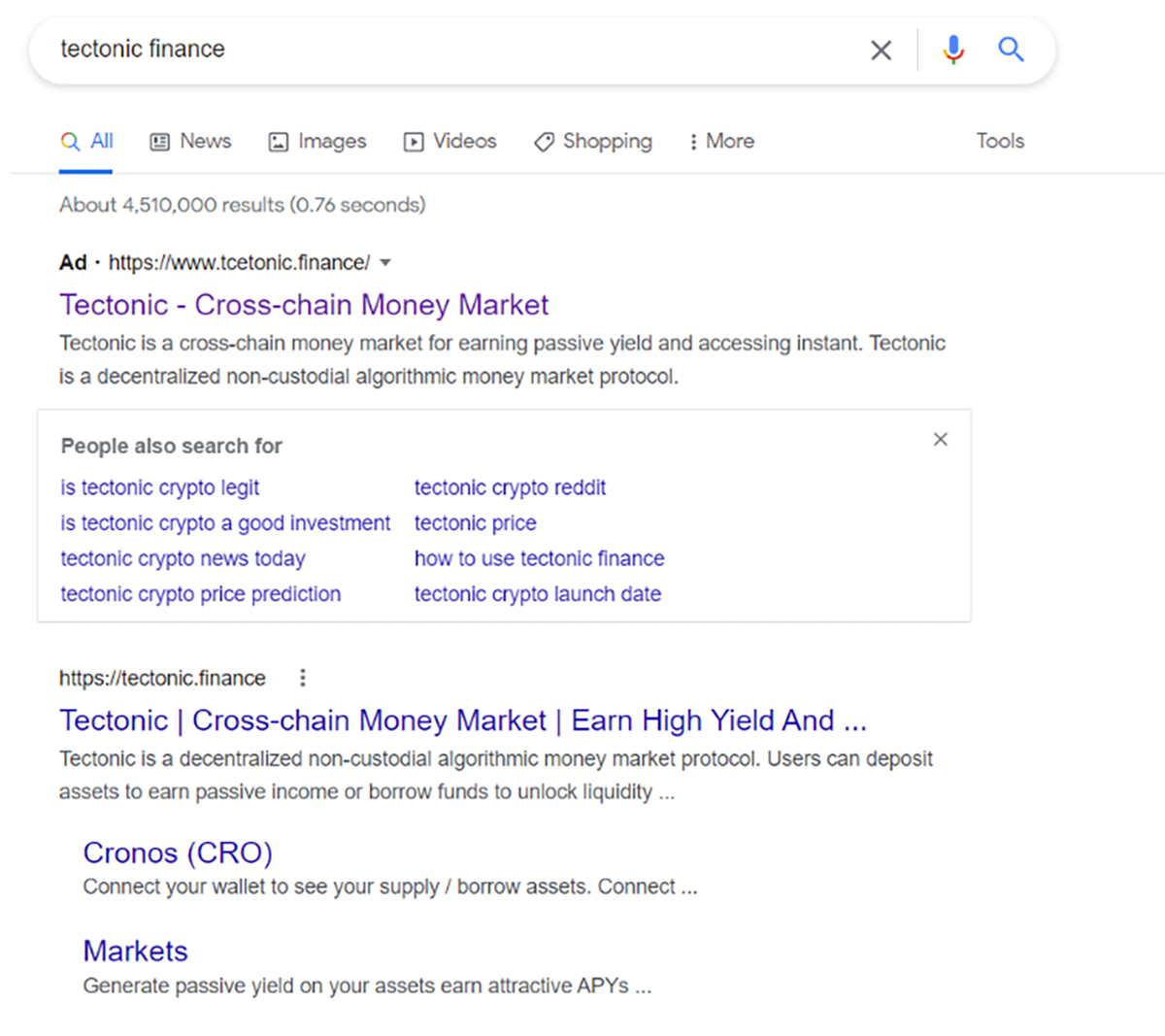The image size is (1165, 1036).
Task: Search for 'is tectonic crypto legit'
Action: click(160, 487)
